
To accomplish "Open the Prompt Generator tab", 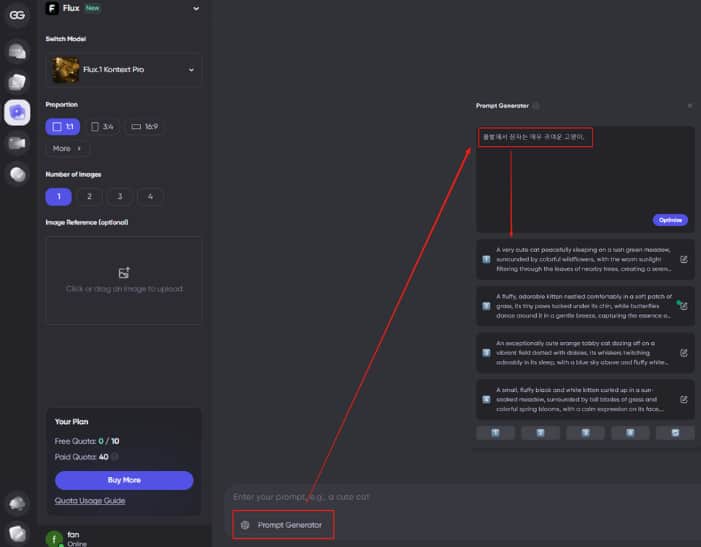I will click(x=283, y=525).
